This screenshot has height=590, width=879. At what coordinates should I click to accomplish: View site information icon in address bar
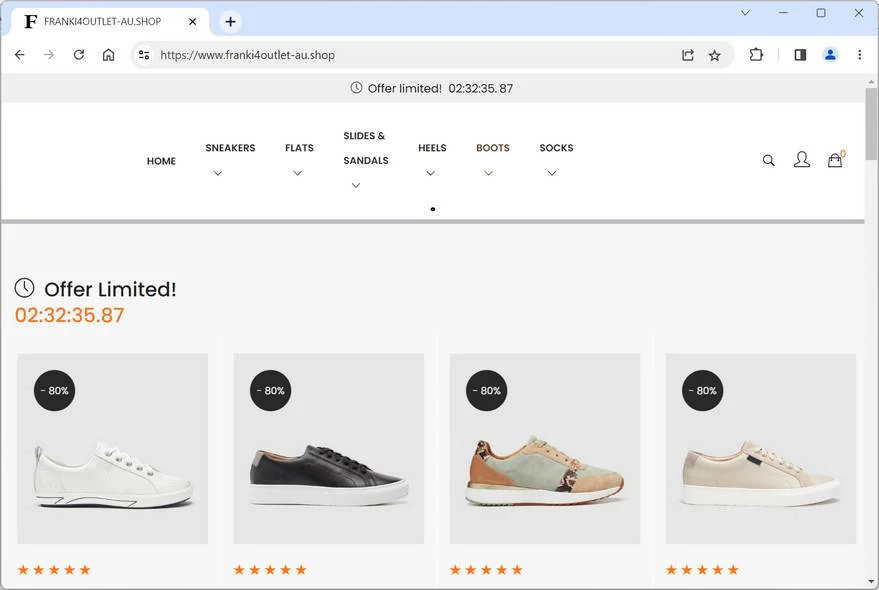pyautogui.click(x=144, y=55)
